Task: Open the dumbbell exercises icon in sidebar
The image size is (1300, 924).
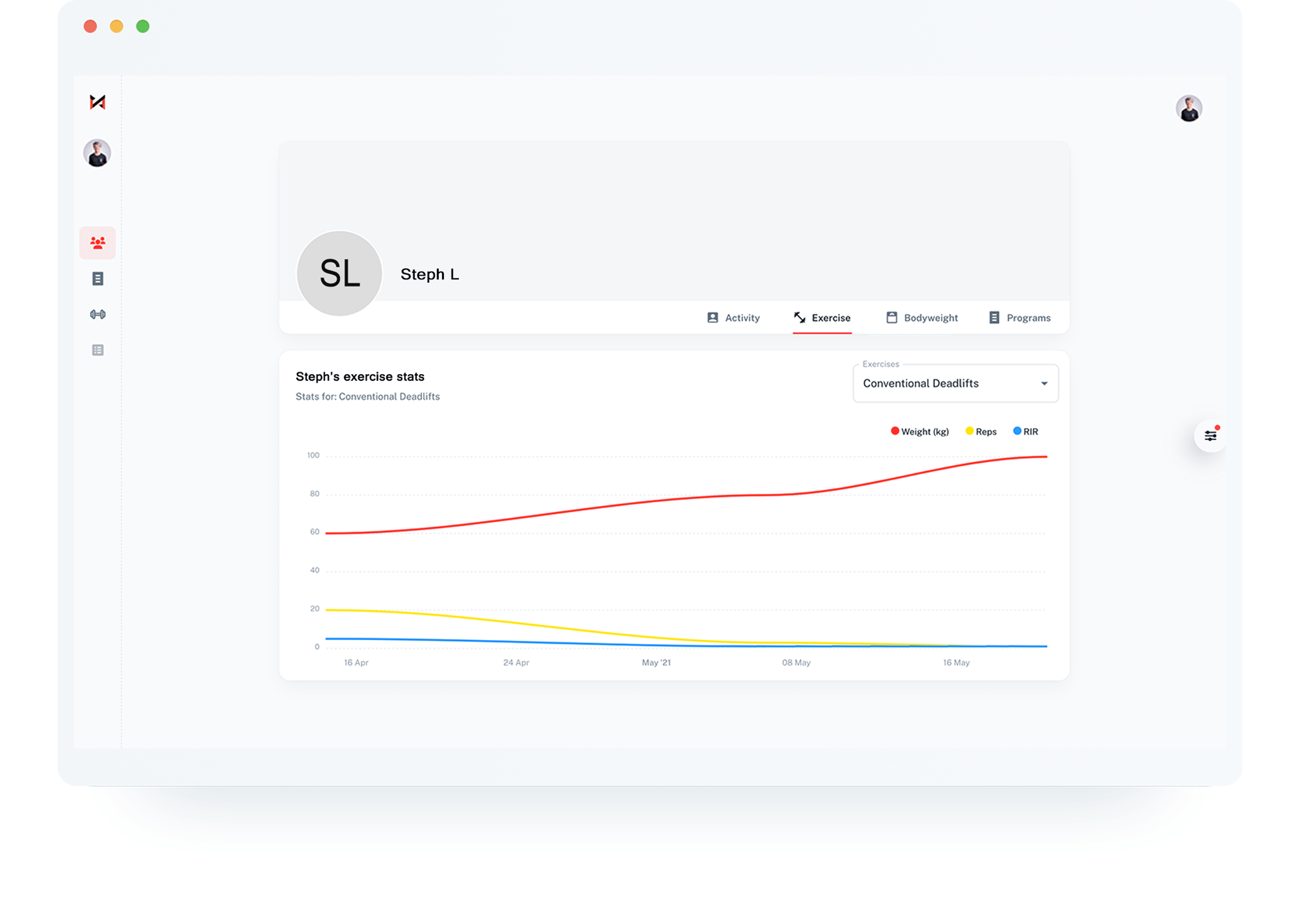Action: 97,314
